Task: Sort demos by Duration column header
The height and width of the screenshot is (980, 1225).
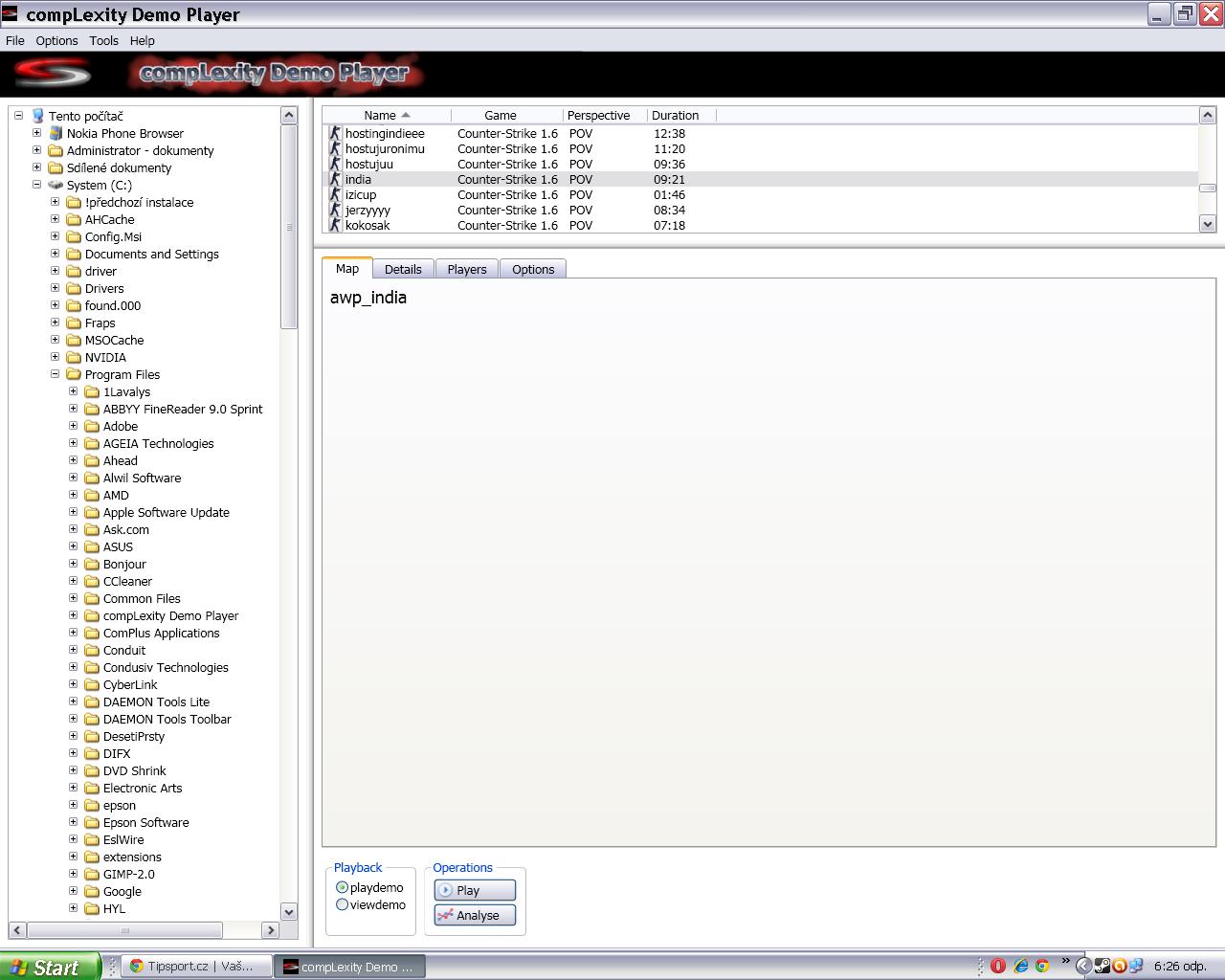Action: click(681, 115)
